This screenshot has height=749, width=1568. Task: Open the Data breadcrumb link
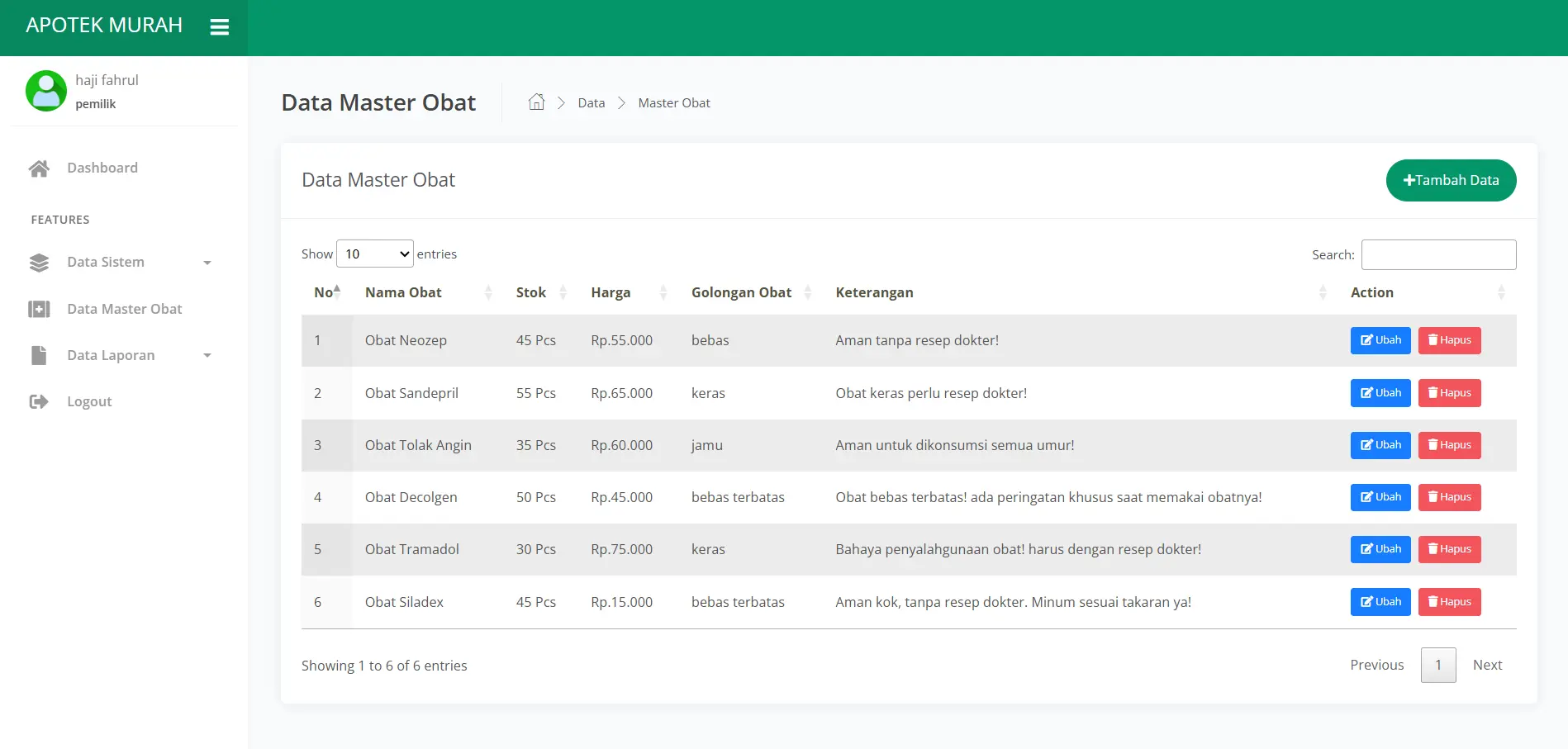[x=592, y=102]
